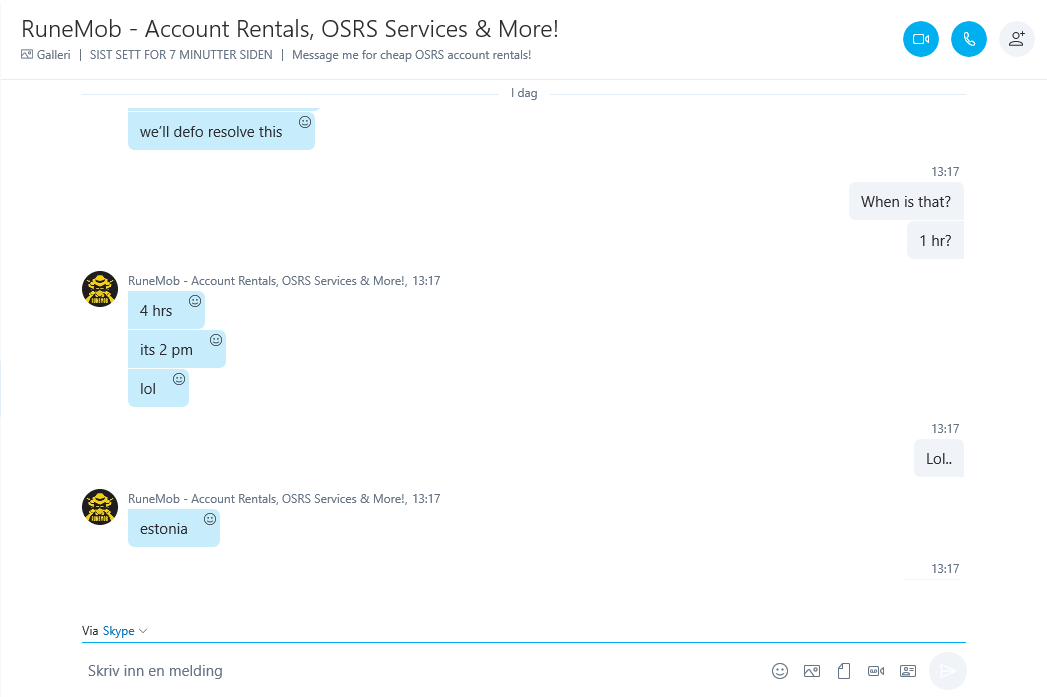Image resolution: width=1047 pixels, height=697 pixels.
Task: React to the '4 hrs' message
Action: pyautogui.click(x=195, y=301)
